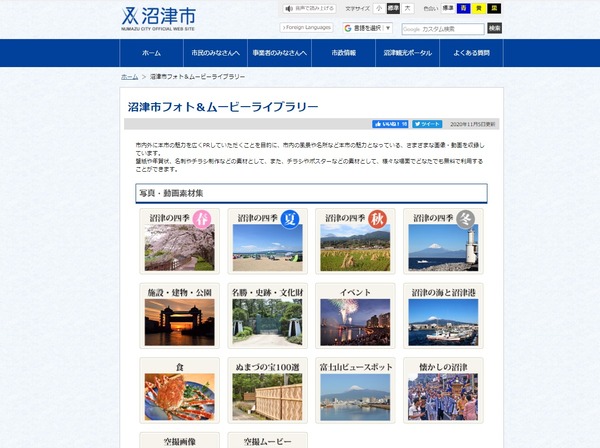The image size is (600, 448).
Task: Open 沼津の四季 春 (spring) gallery
Action: coord(179,241)
